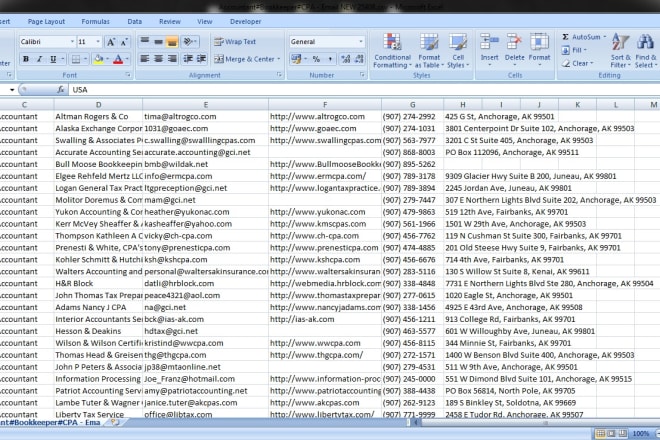This screenshot has width=660, height=440.
Task: Toggle Underline formatting
Action: 53,59
